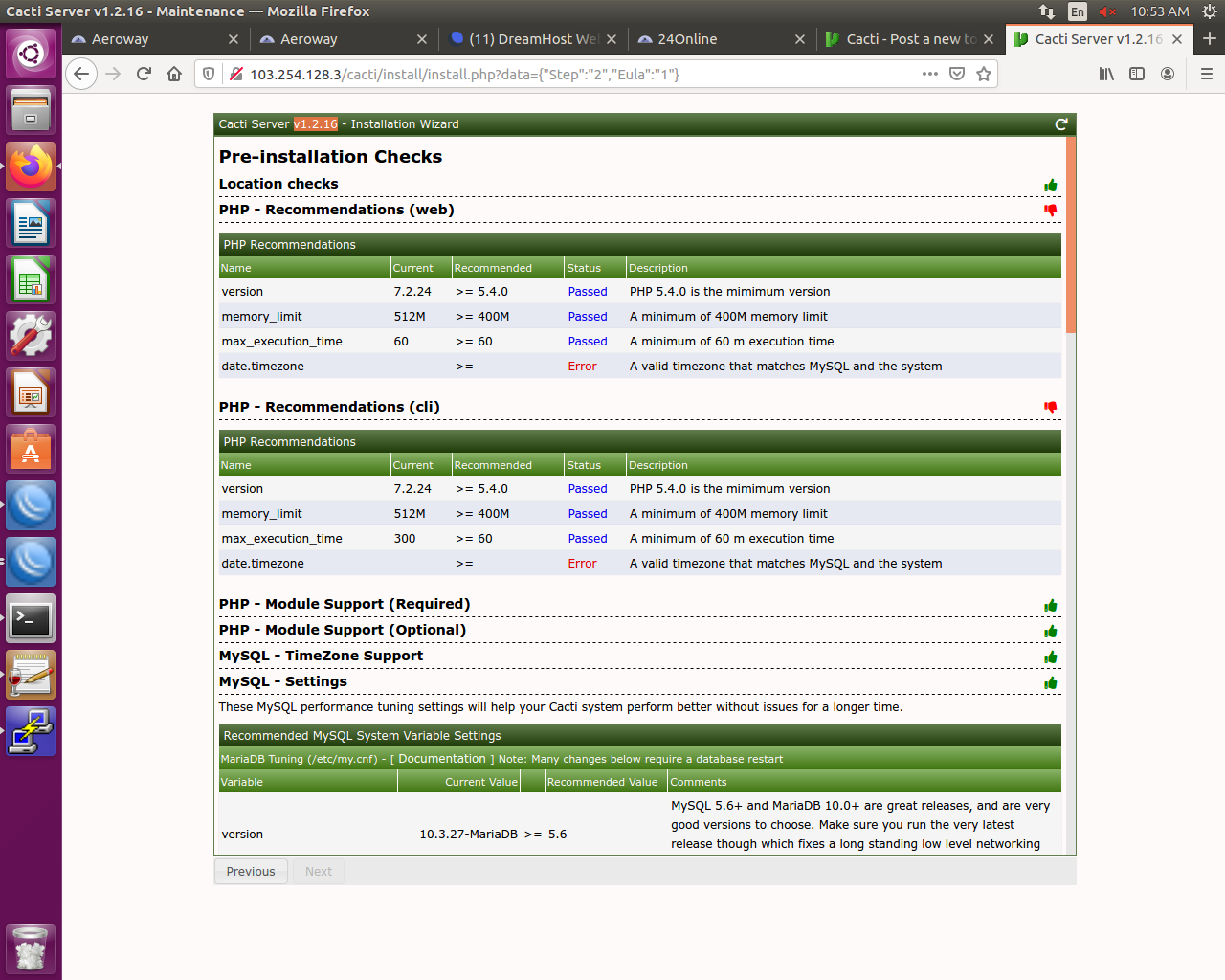
Task: Open Firefox home page icon
Action: coord(174,74)
